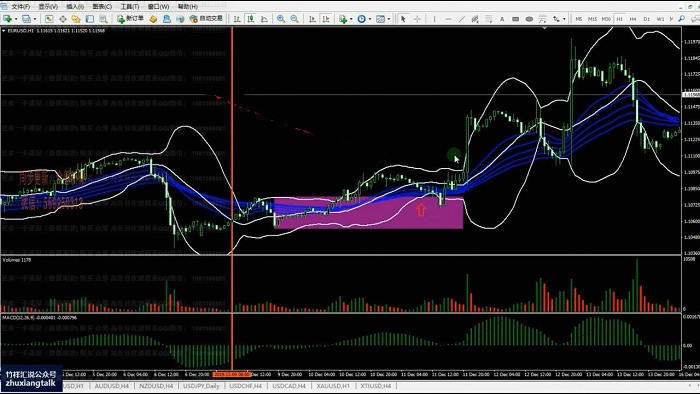Select the USDJPY,Daily chart tab
700x394 pixels.
tap(201, 386)
